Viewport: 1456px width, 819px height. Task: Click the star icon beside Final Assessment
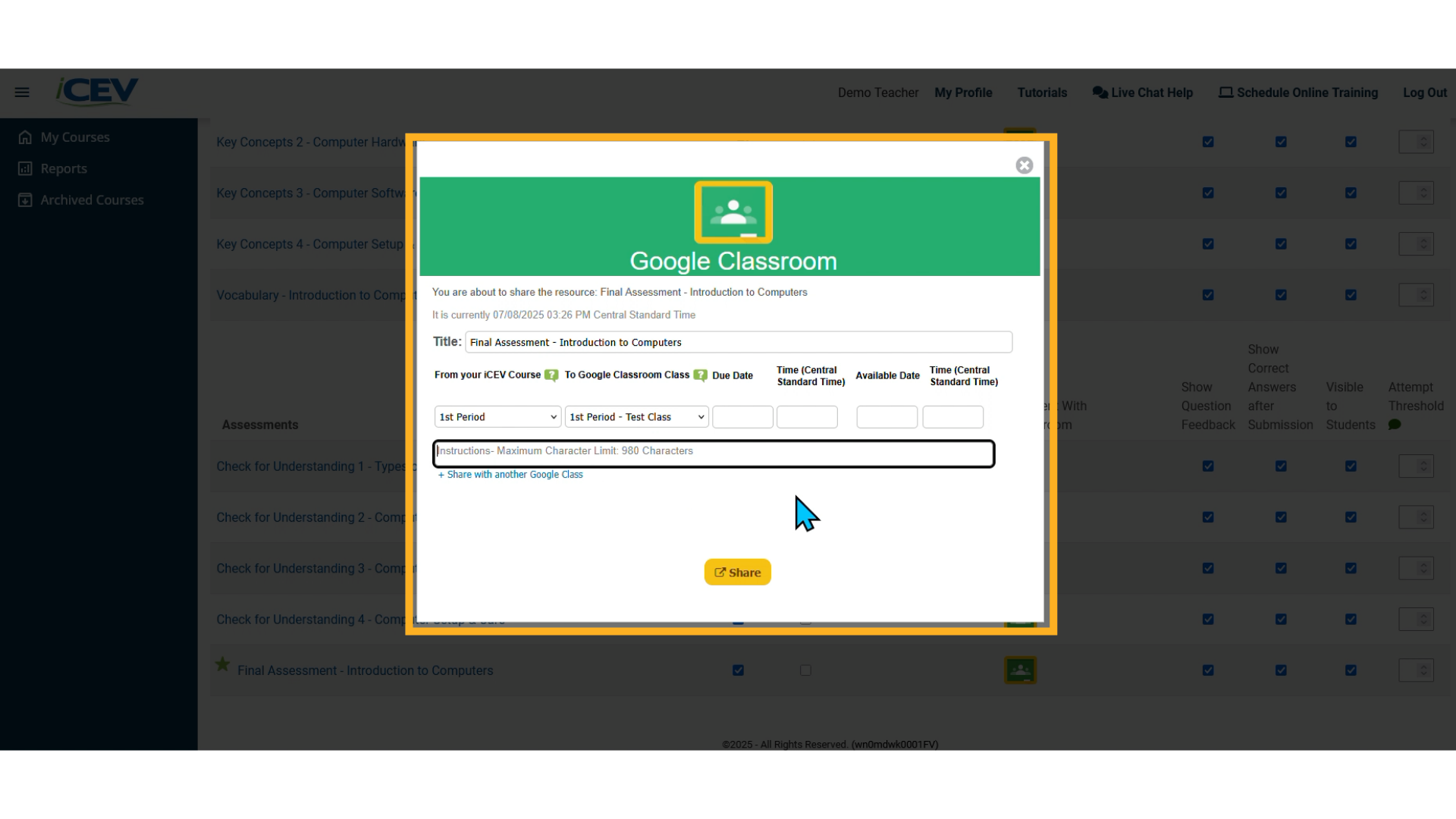pos(222,664)
